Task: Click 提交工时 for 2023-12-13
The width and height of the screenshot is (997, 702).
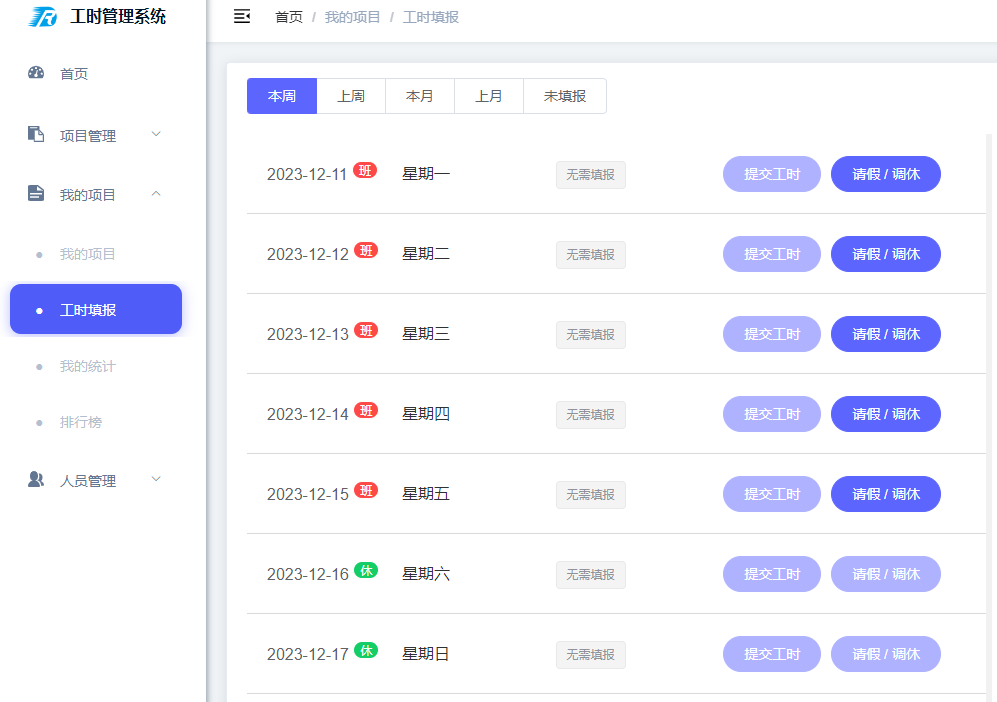Action: click(771, 334)
